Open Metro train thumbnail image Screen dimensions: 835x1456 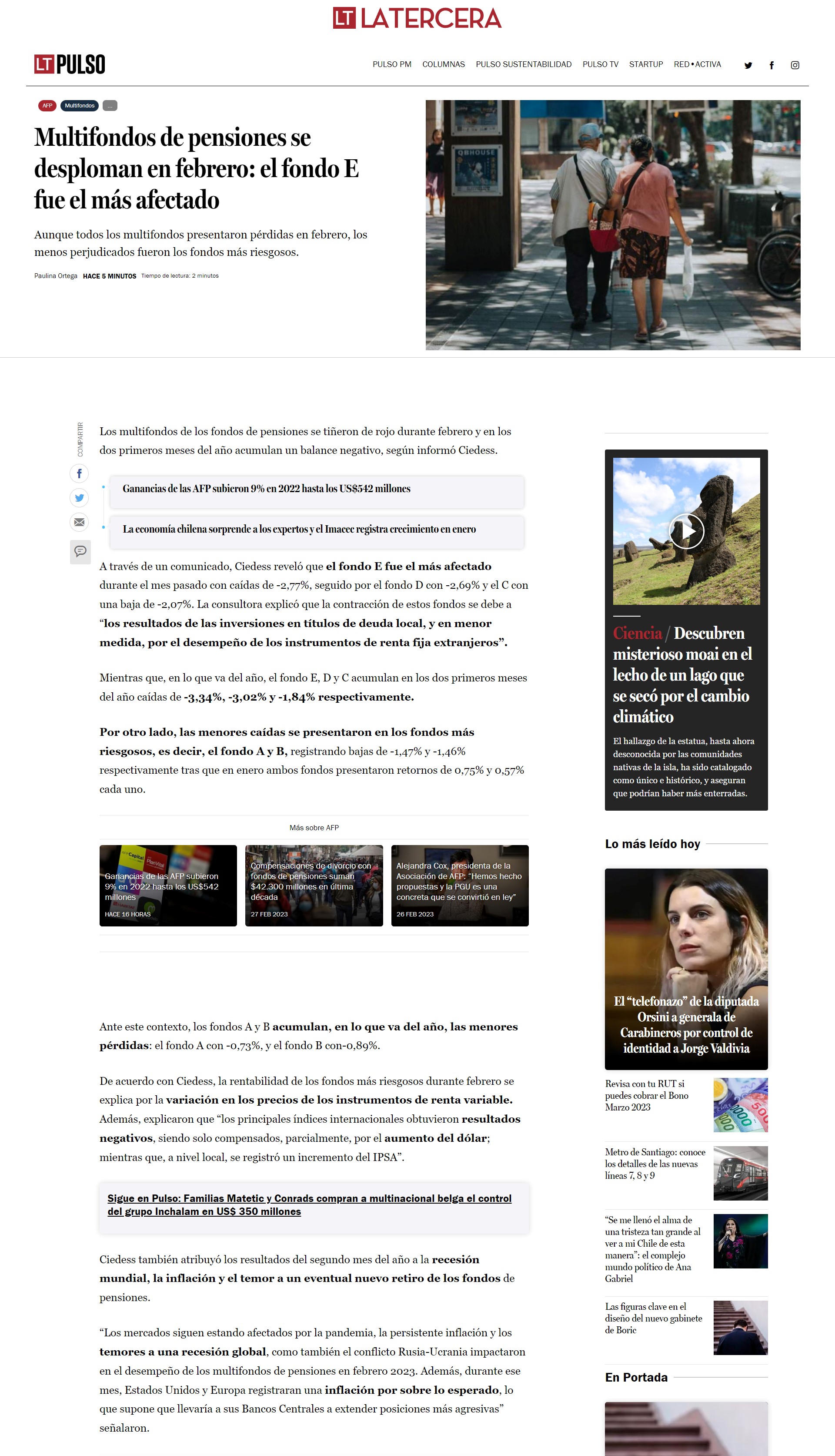(740, 1173)
